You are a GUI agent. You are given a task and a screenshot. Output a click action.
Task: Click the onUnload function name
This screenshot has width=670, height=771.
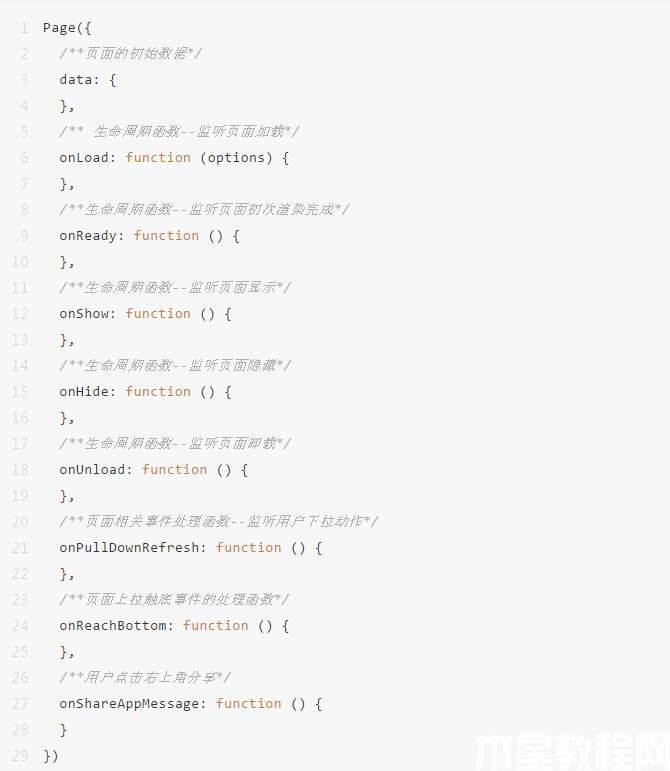click(x=95, y=470)
